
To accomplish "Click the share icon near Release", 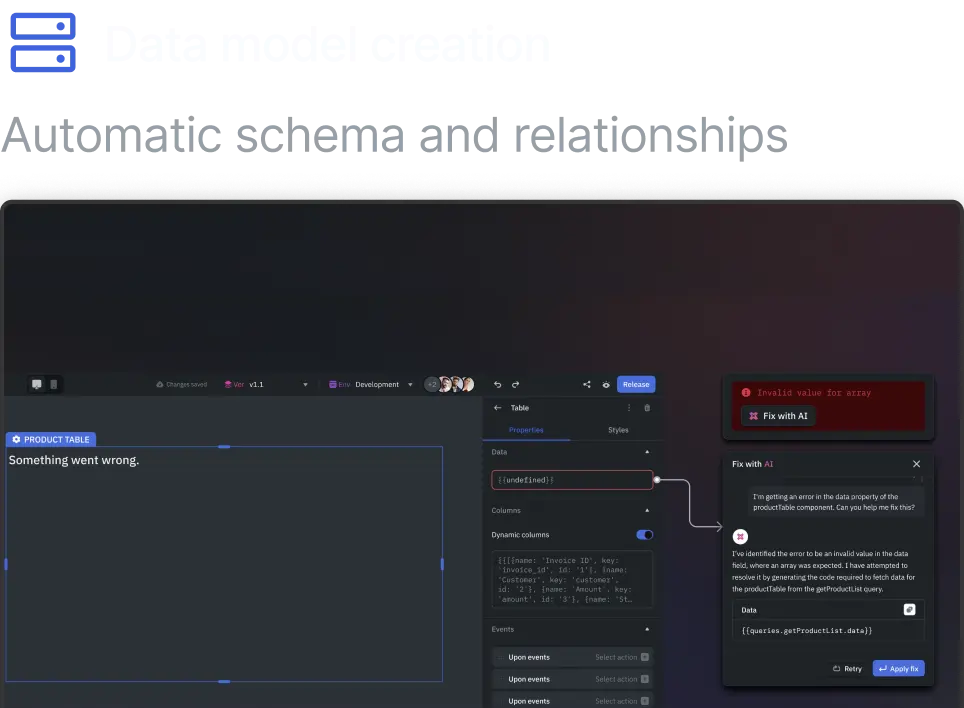I will 586,384.
